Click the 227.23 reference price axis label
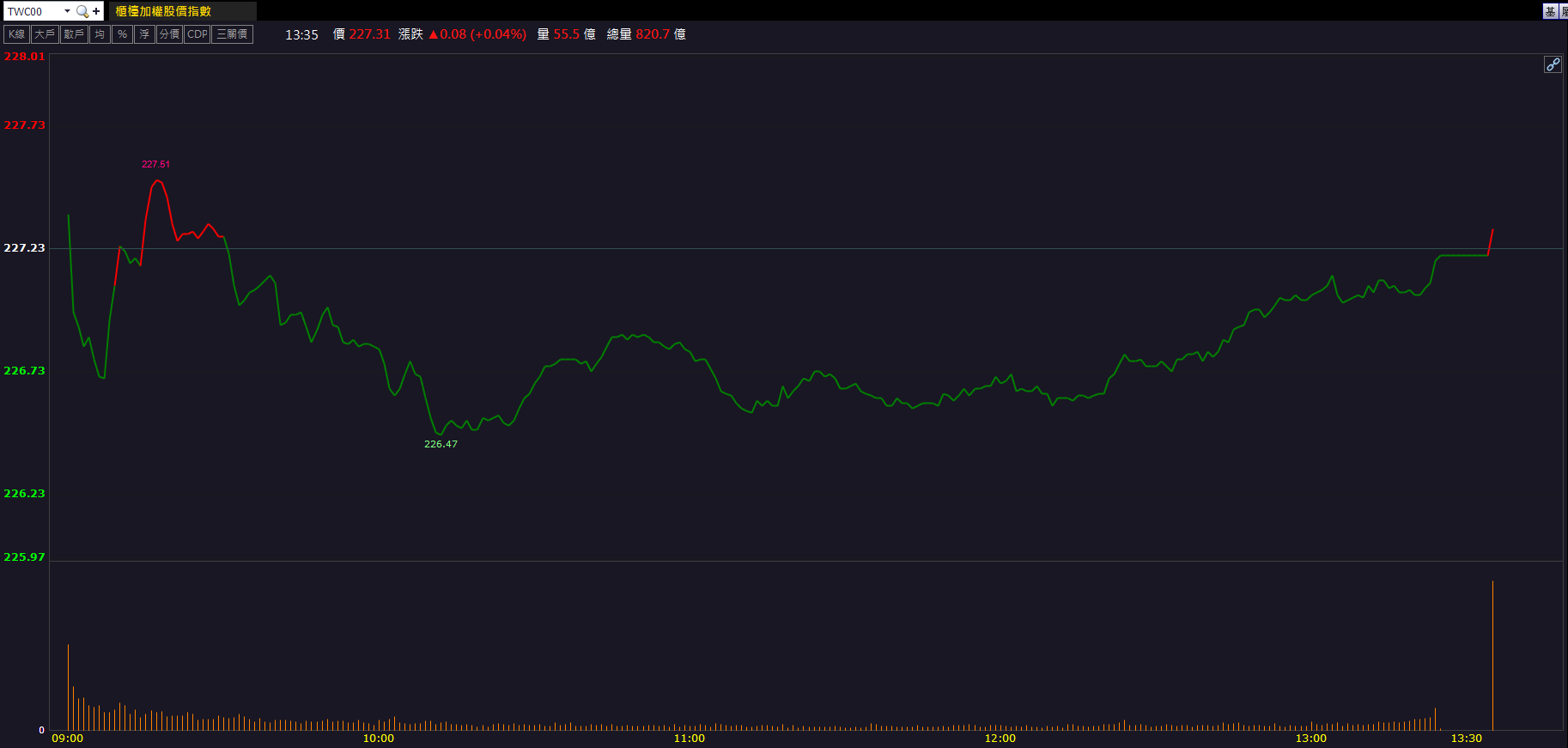The image size is (1568, 748). coord(24,248)
